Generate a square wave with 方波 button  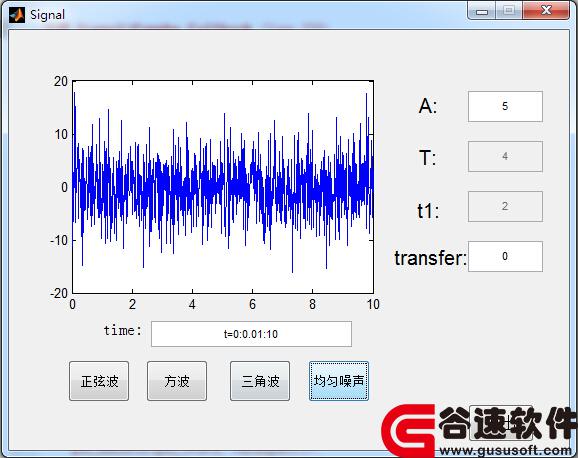point(177,381)
